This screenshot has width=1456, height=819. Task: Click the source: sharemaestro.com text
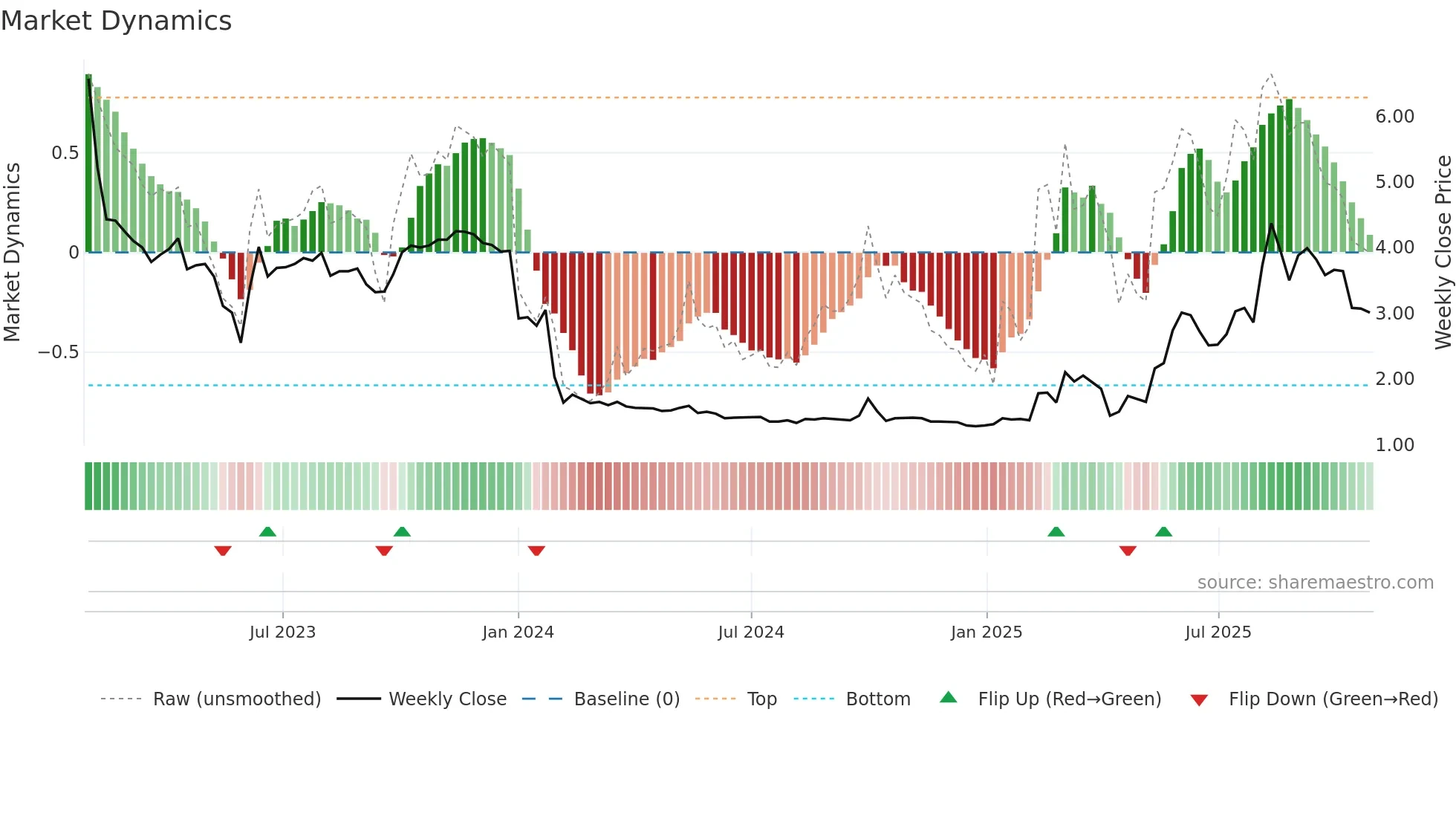[x=1316, y=583]
